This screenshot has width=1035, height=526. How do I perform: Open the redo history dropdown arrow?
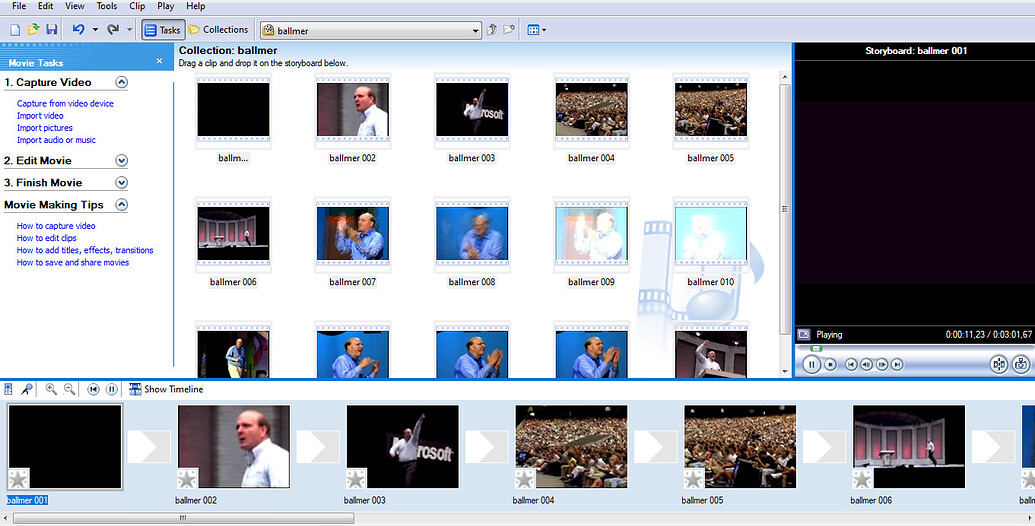[129, 30]
